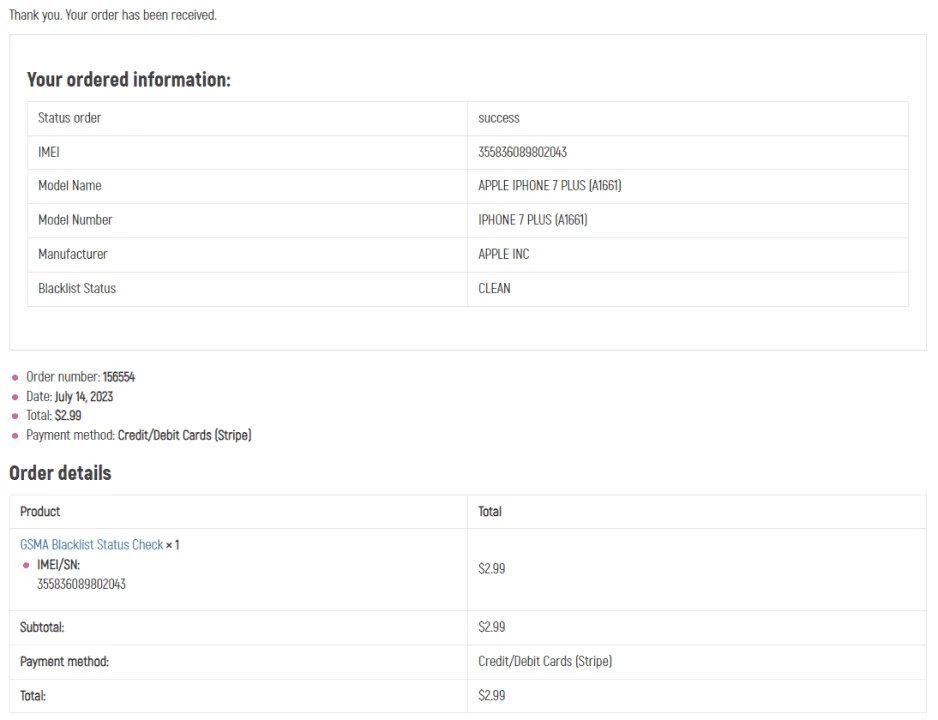Select the $2.99 amount in final Total row
Image resolution: width=938 pixels, height=720 pixels.
click(491, 695)
